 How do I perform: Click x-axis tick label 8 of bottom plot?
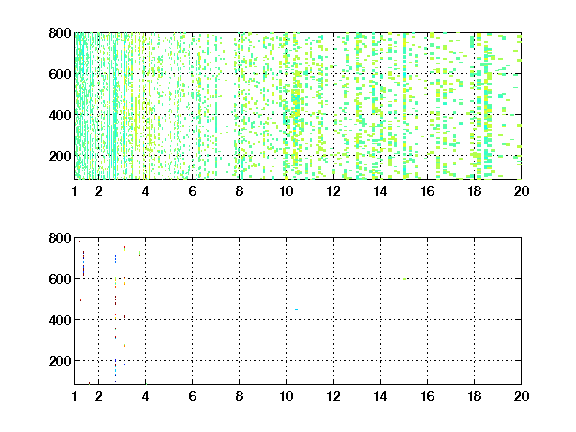(x=240, y=396)
